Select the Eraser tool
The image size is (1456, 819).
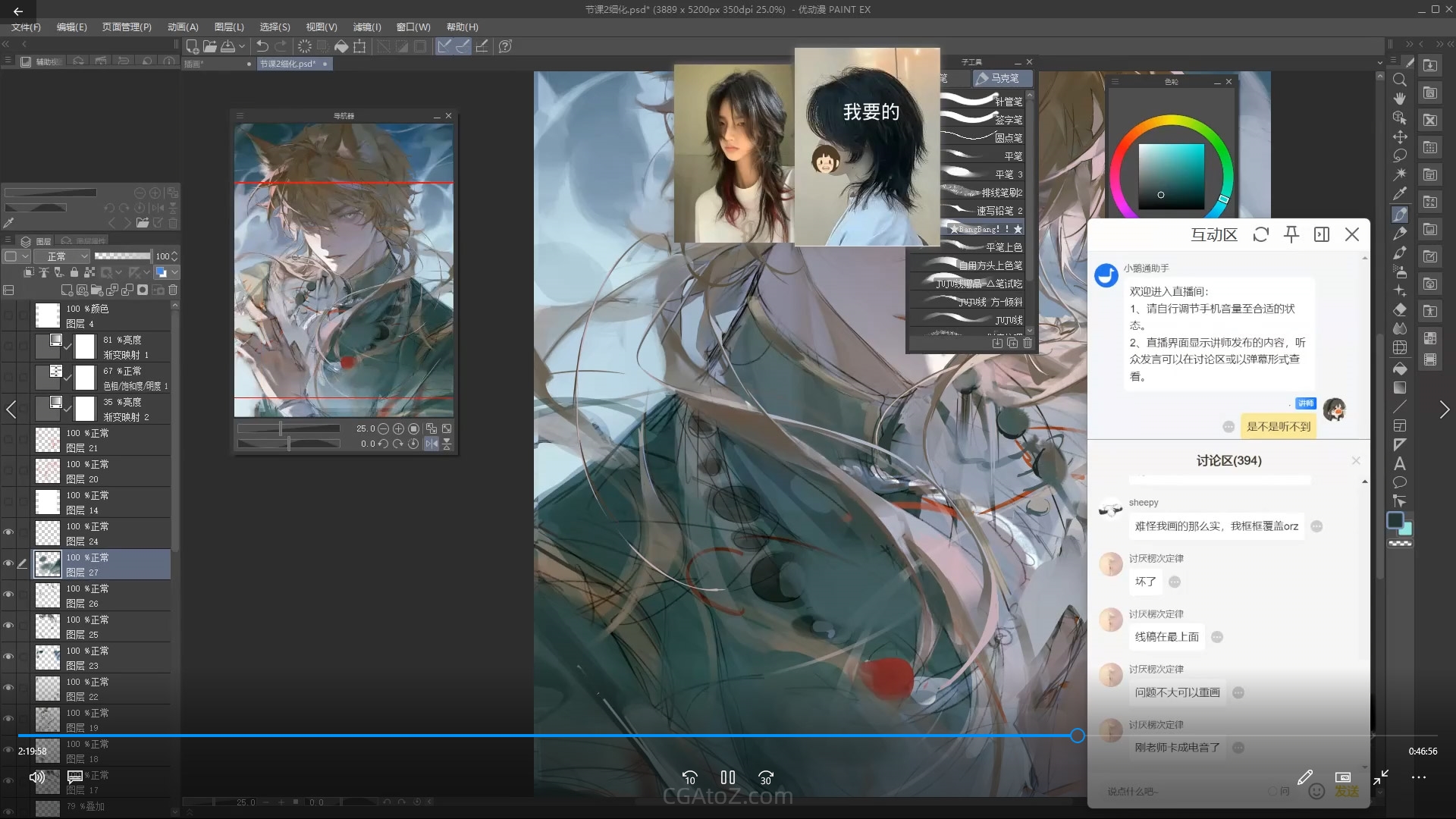pos(1400,309)
